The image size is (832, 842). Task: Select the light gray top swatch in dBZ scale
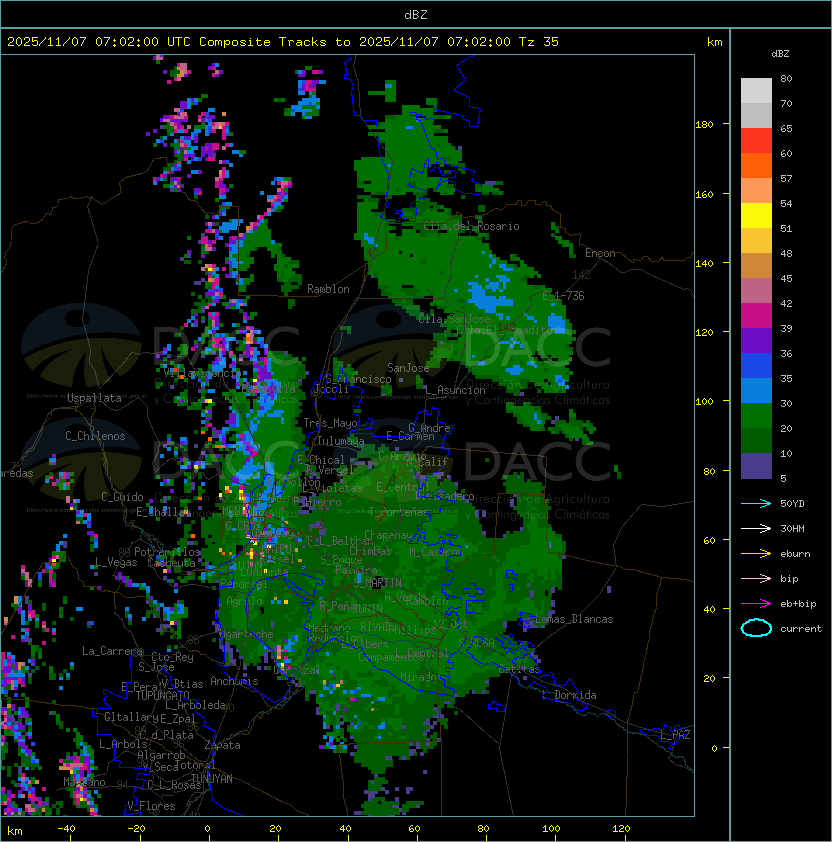click(756, 91)
